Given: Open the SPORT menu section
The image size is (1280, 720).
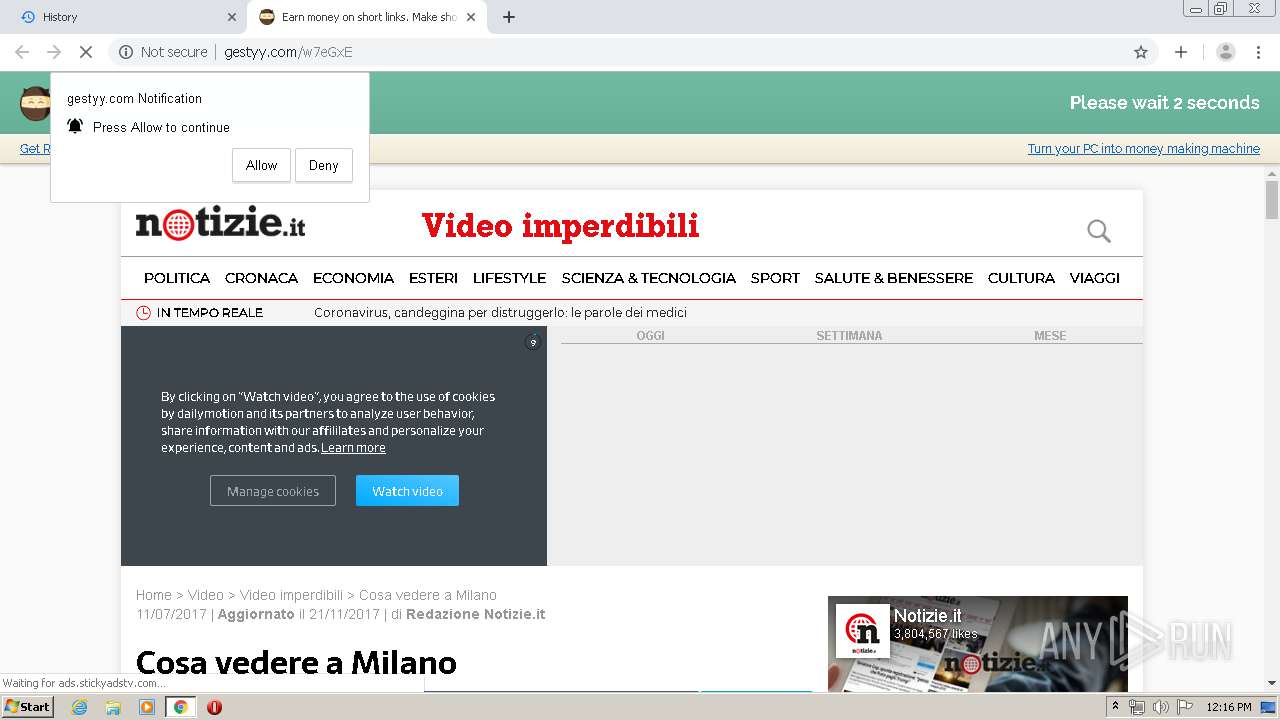Looking at the screenshot, I should coord(775,278).
